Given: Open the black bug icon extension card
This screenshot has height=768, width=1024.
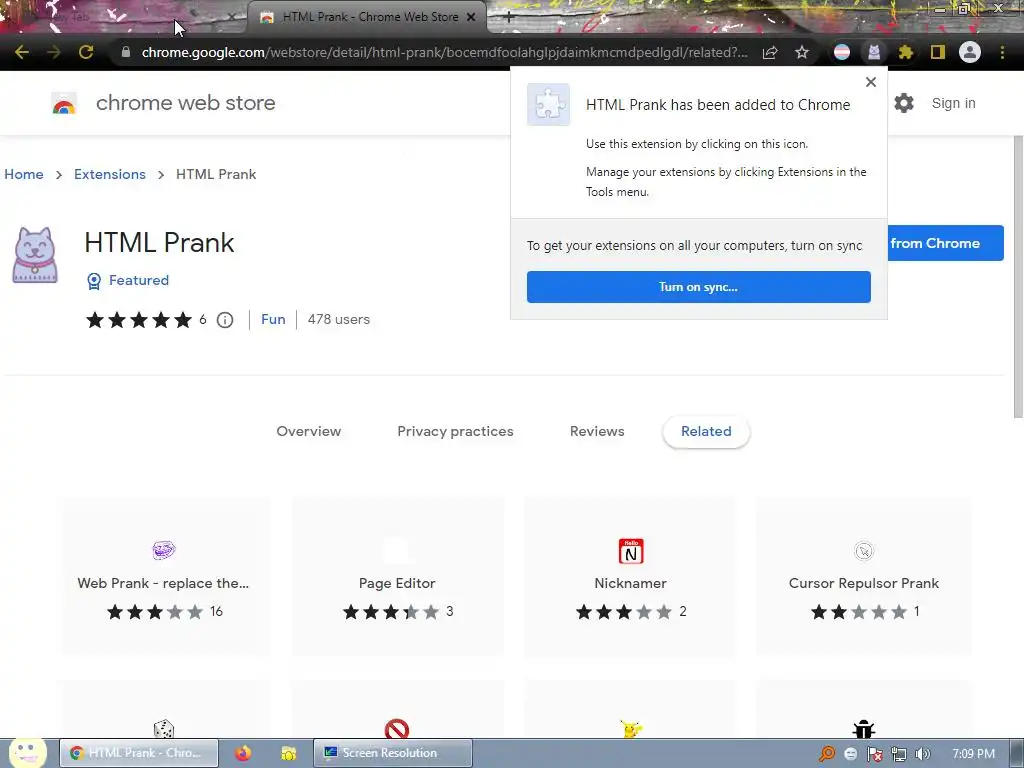Looking at the screenshot, I should 864,728.
